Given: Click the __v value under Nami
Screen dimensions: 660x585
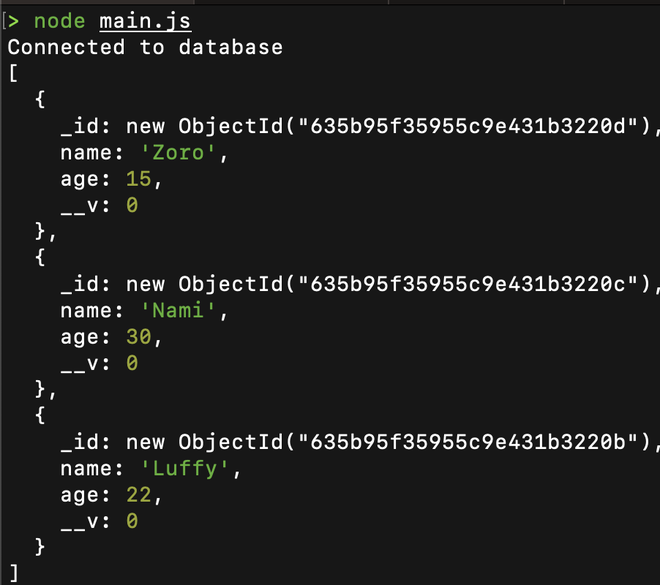Looking at the screenshot, I should click(x=132, y=363).
